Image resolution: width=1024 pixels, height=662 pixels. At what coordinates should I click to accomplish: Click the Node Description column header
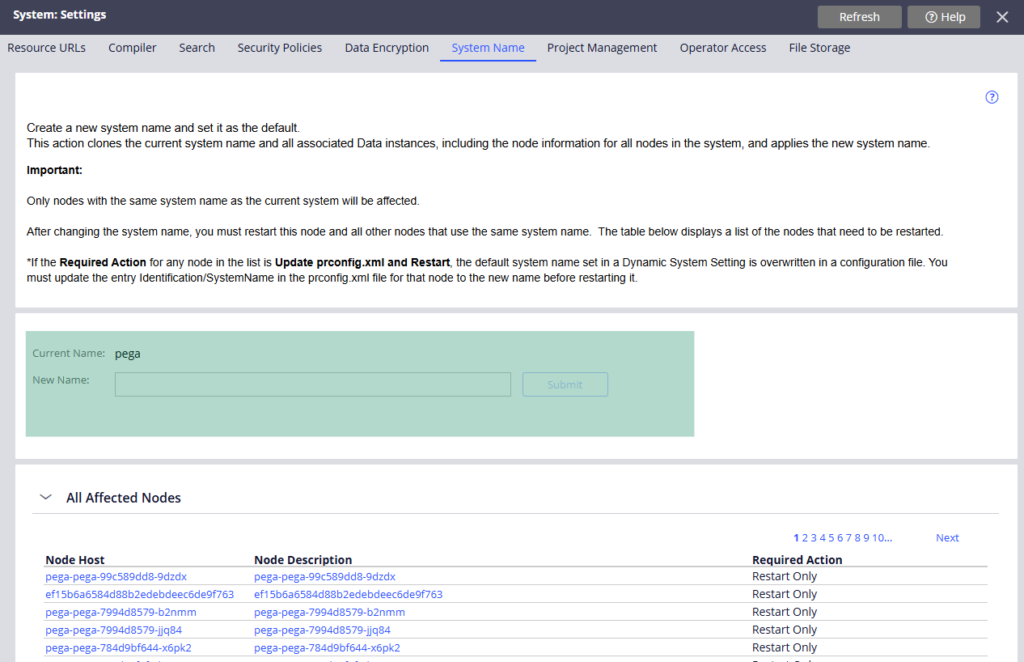[303, 560]
